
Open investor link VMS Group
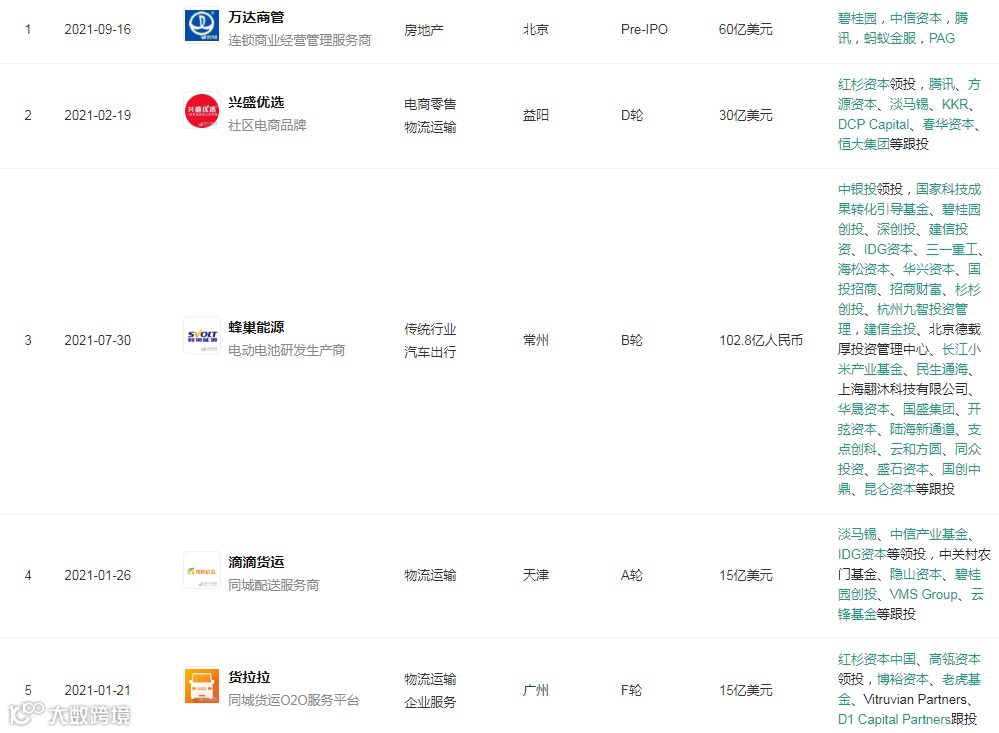923,595
